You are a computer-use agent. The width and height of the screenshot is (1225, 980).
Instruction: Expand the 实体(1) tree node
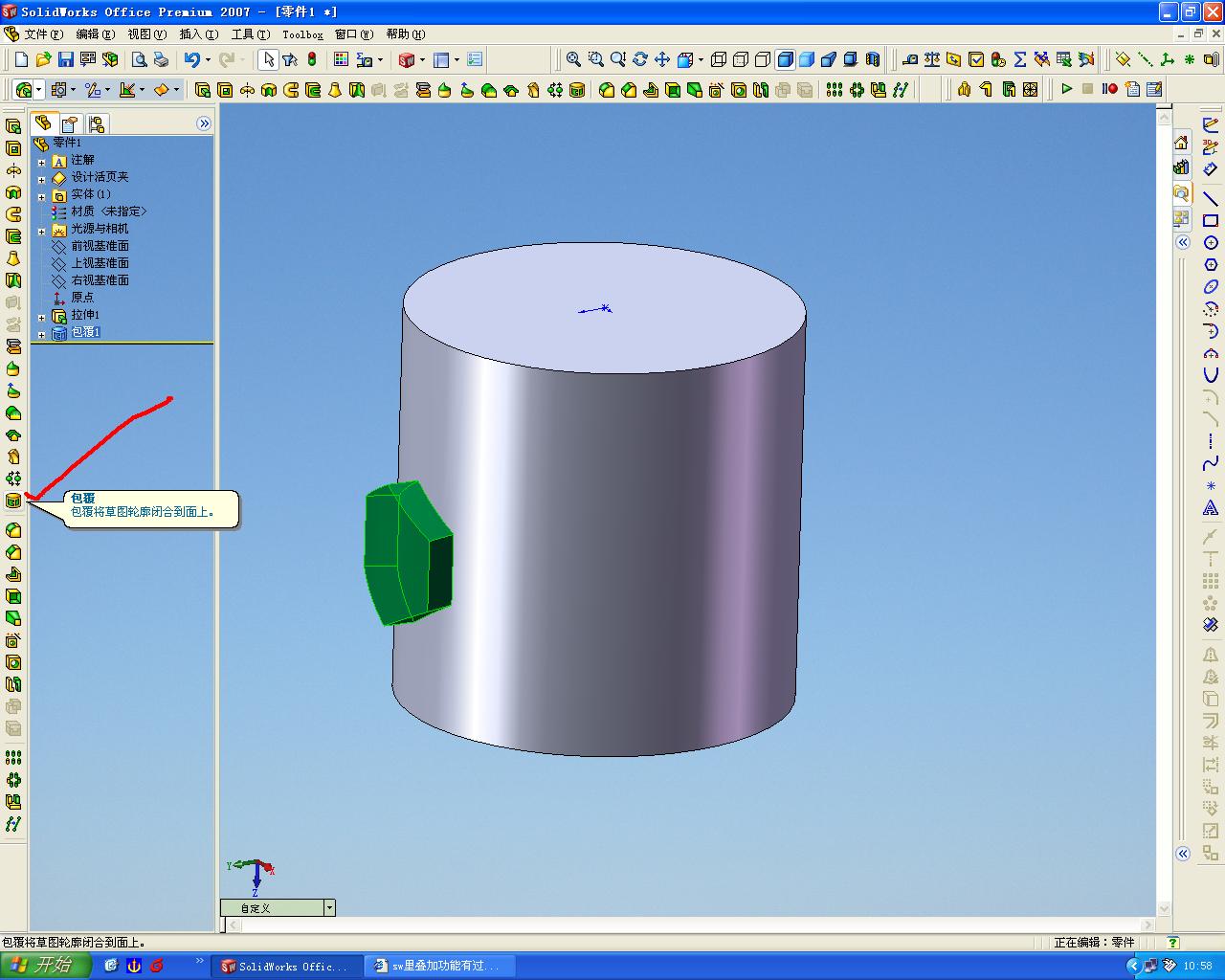point(41,196)
